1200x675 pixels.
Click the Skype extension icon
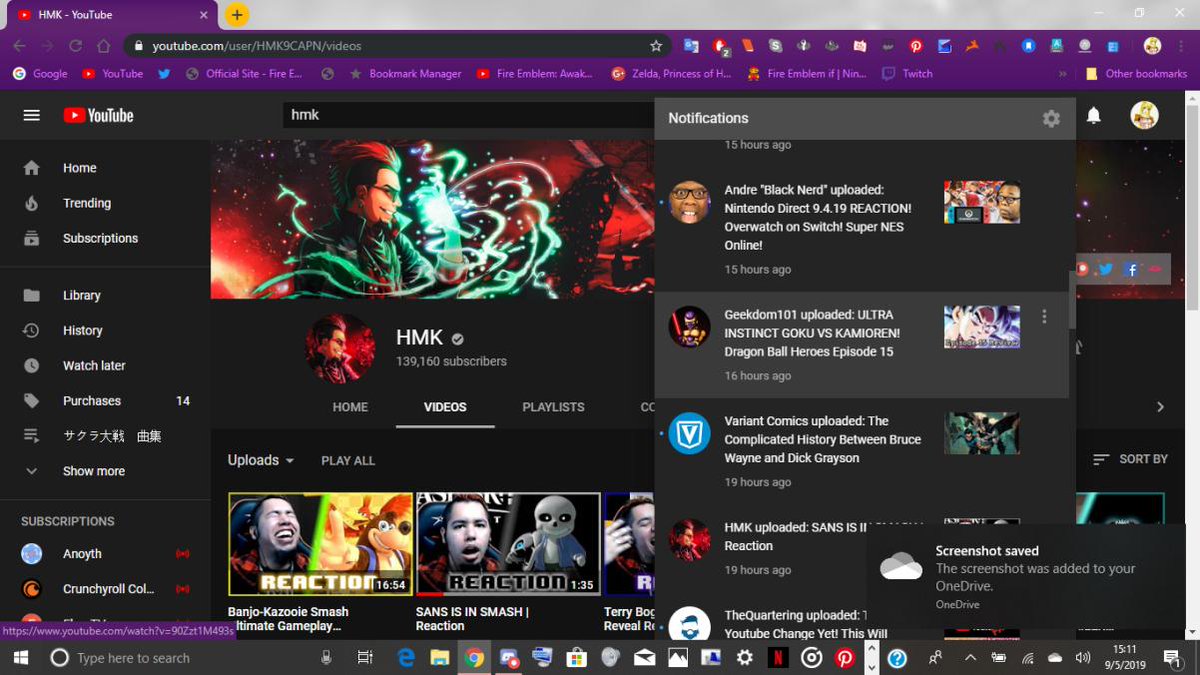point(775,46)
